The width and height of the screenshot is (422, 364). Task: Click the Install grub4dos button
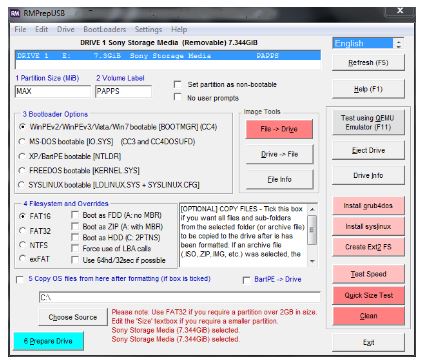[x=368, y=206]
